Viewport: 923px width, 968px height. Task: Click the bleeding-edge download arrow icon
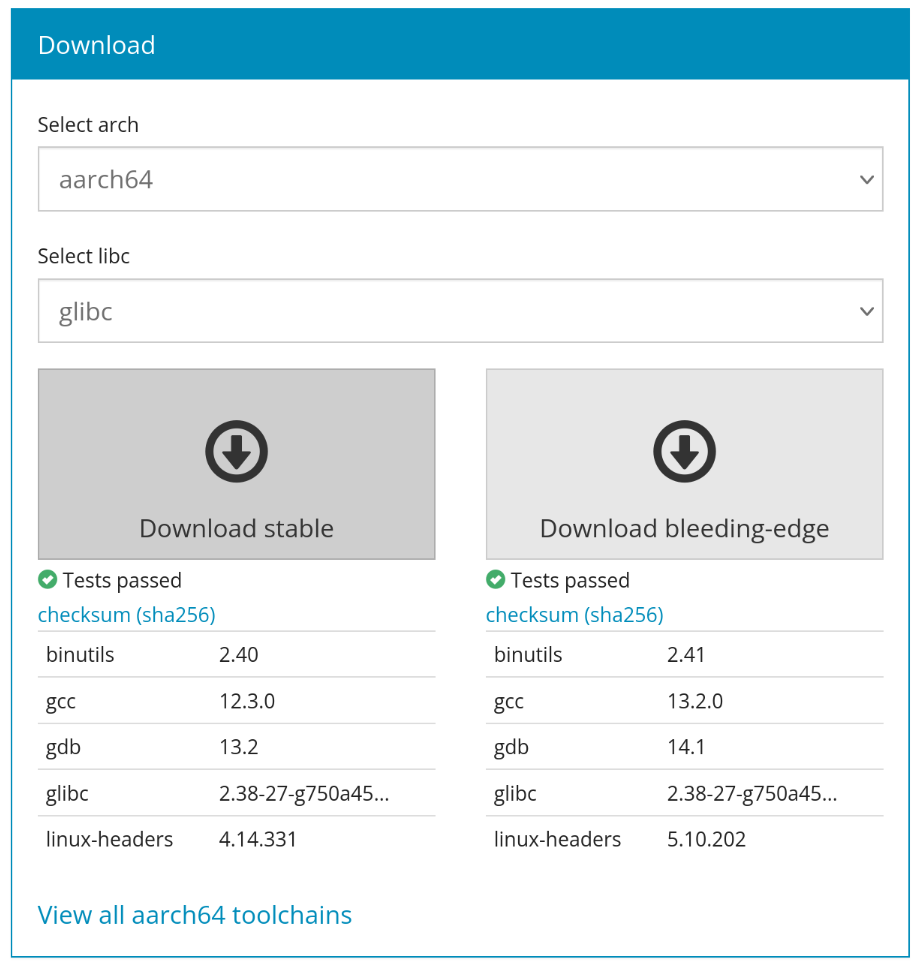click(684, 451)
